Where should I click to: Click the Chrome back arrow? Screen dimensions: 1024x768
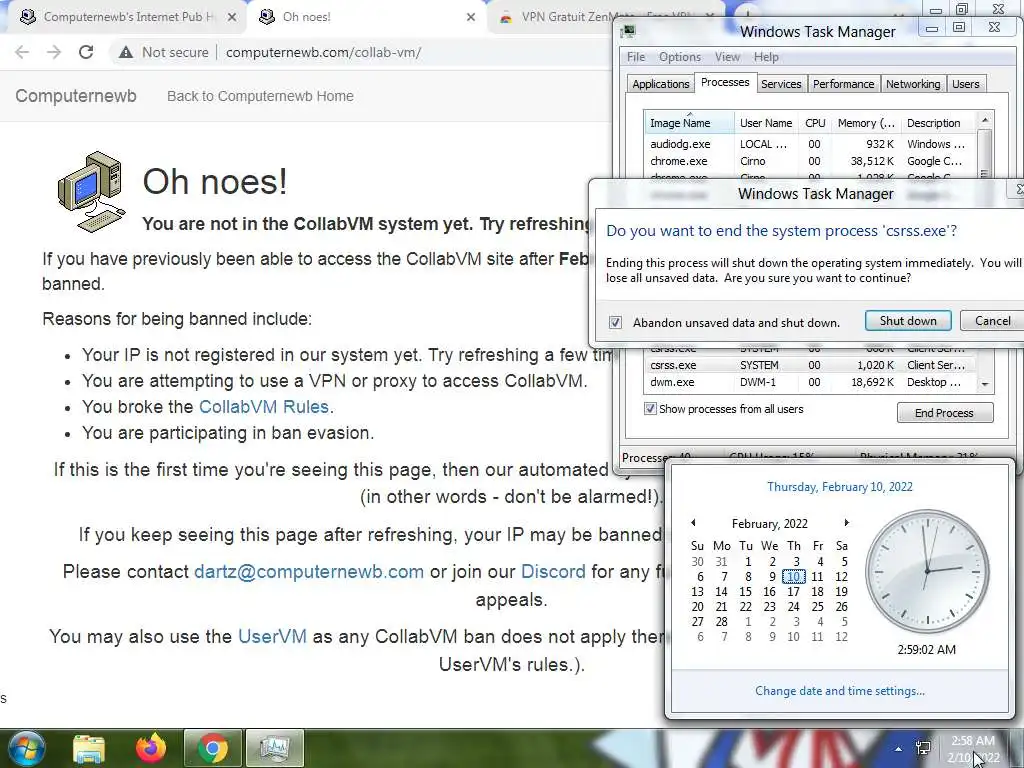[22, 52]
